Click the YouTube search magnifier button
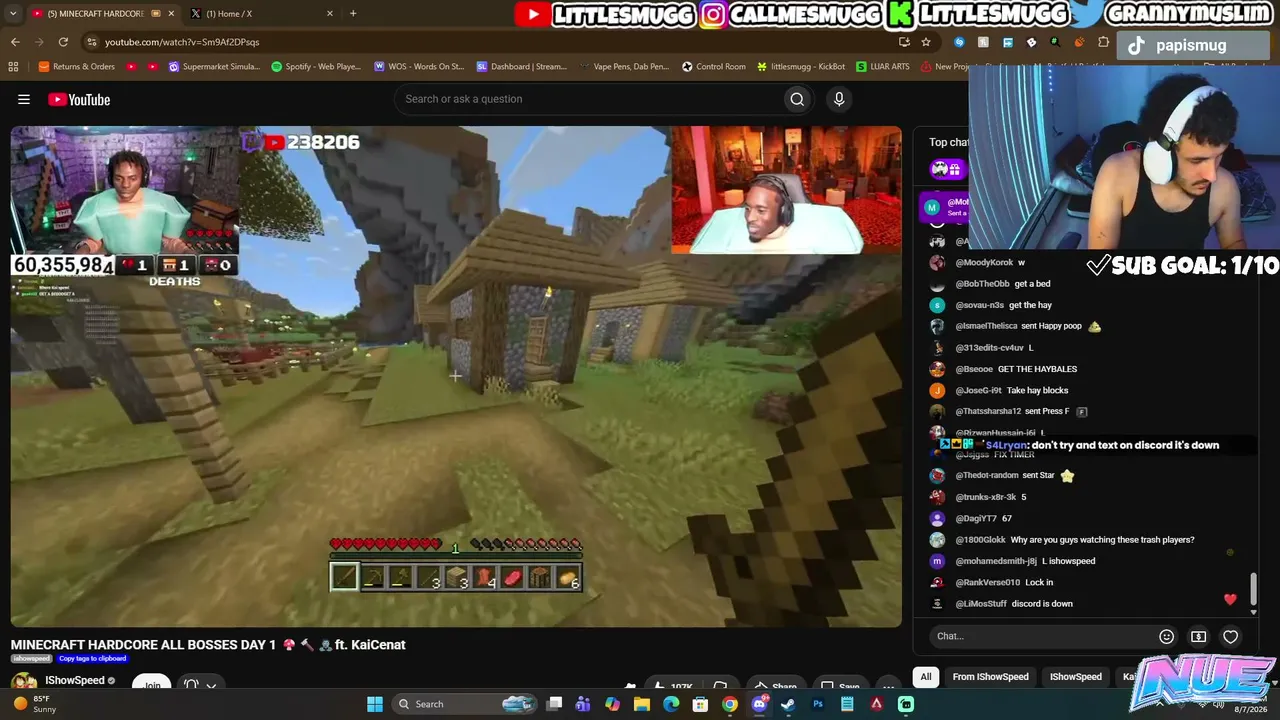This screenshot has height=720, width=1280. tap(797, 99)
